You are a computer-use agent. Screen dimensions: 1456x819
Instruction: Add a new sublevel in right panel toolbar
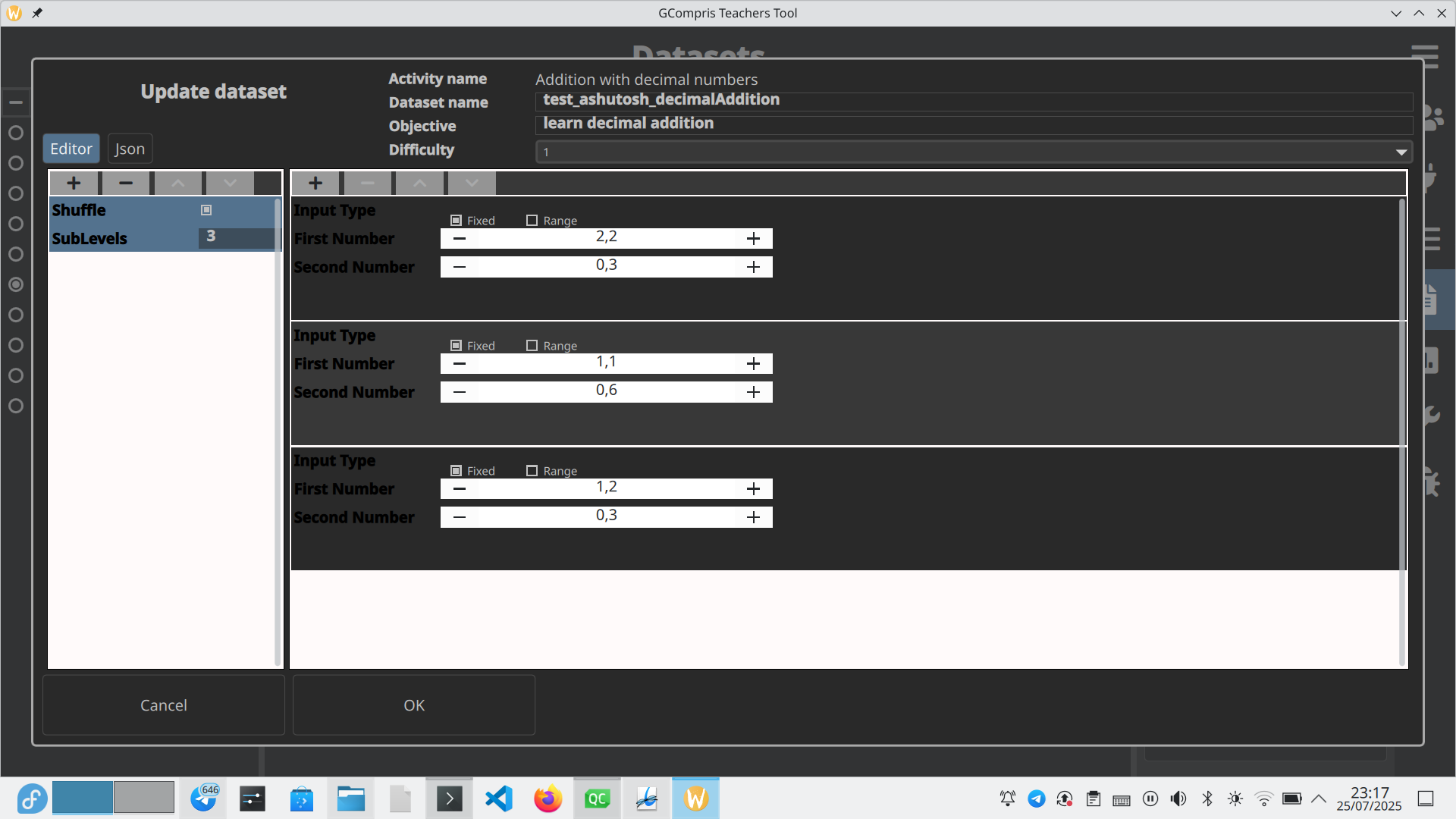(315, 183)
